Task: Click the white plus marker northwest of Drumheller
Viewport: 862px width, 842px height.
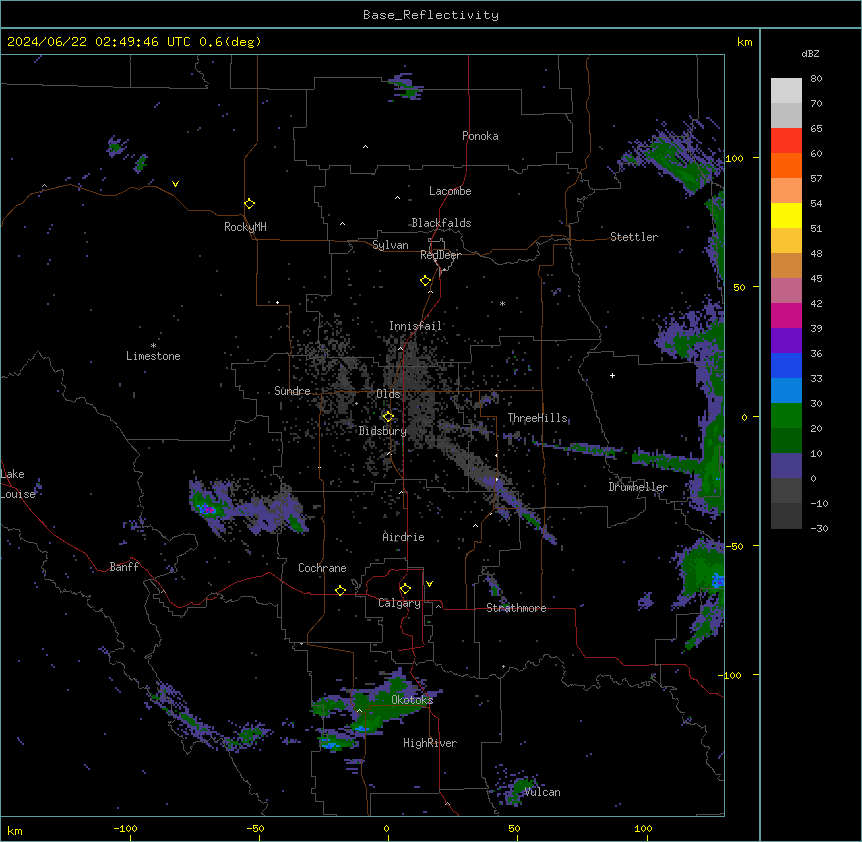Action: pyautogui.click(x=612, y=375)
